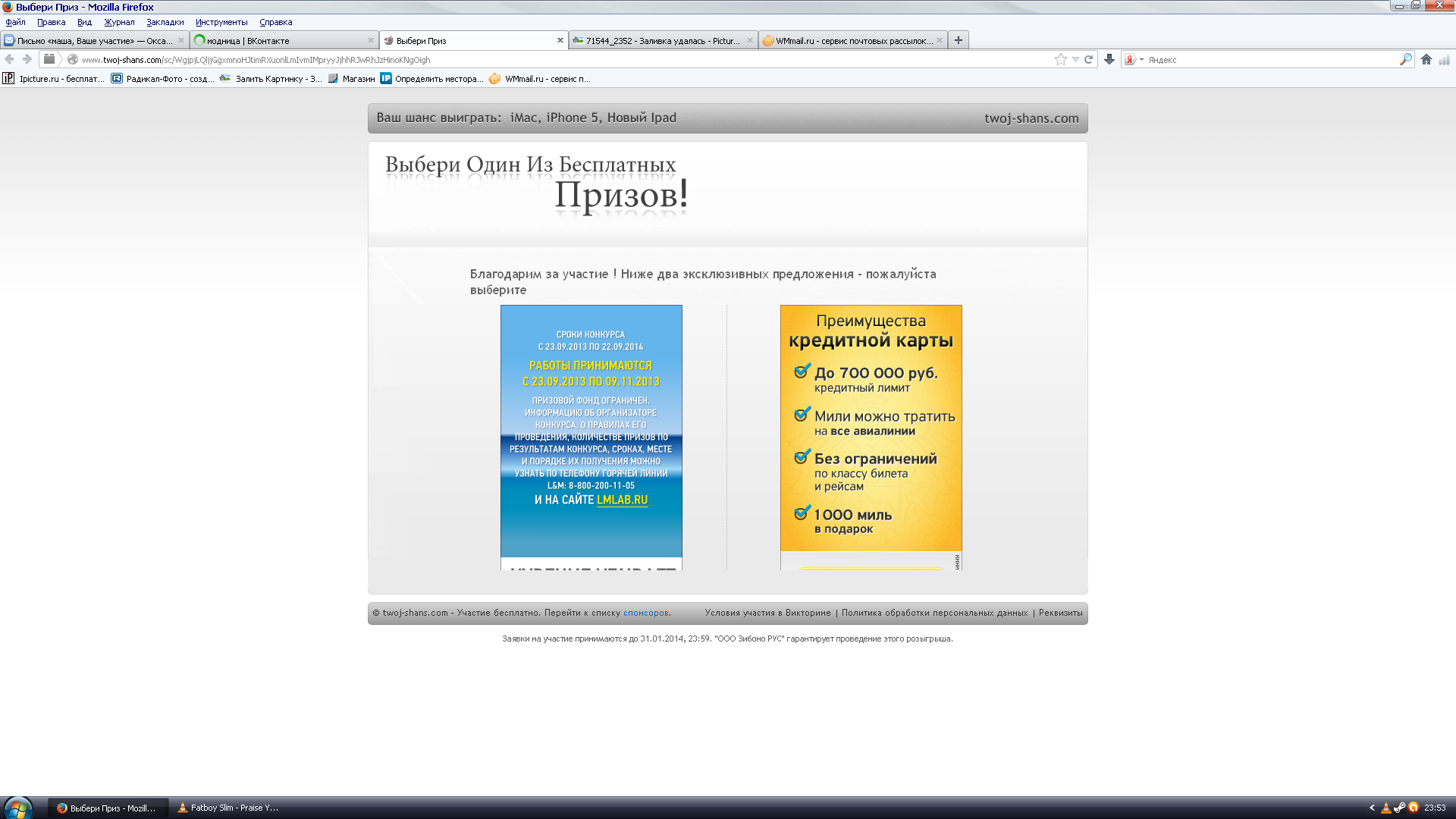Go forward with the browser forward arrow
1456x819 pixels.
click(27, 59)
